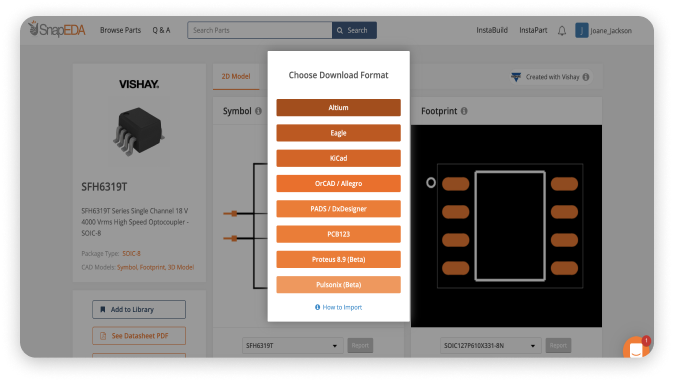Click the Symbol info icon
The height and width of the screenshot is (382, 675).
[x=258, y=111]
